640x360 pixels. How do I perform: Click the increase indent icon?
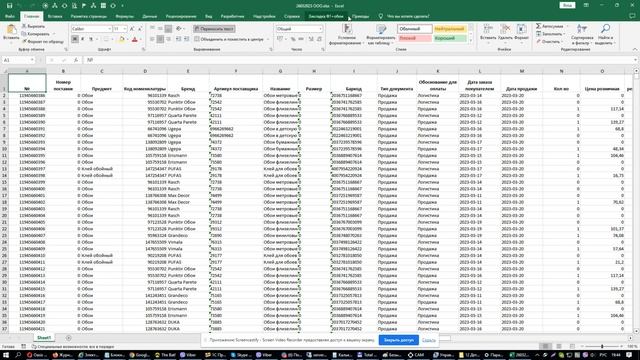click(x=186, y=39)
